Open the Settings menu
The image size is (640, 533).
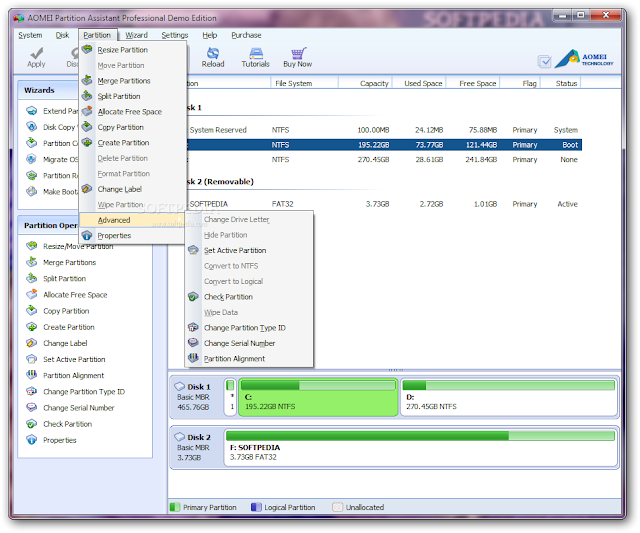point(175,35)
